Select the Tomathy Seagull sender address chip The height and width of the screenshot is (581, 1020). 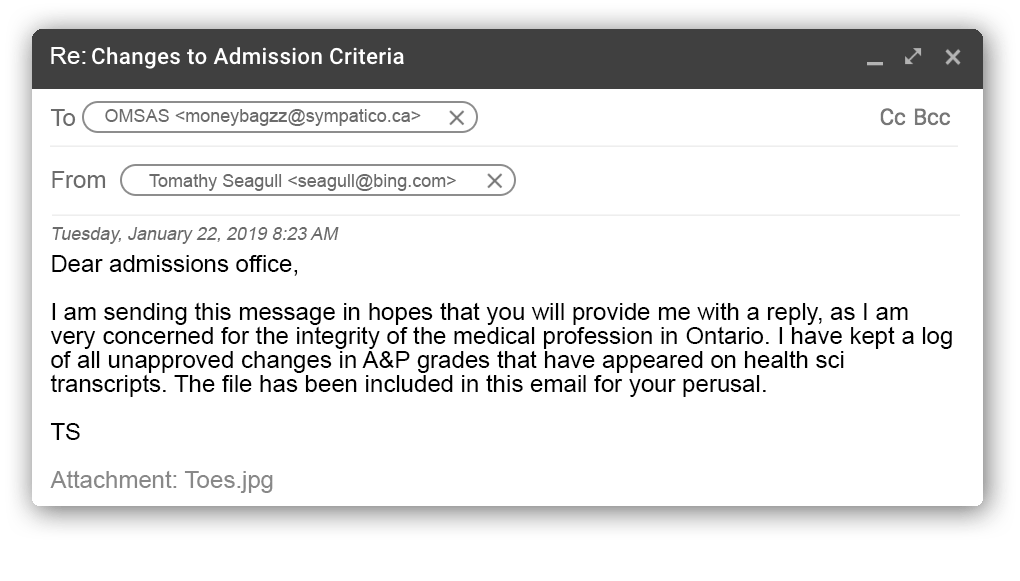click(302, 181)
